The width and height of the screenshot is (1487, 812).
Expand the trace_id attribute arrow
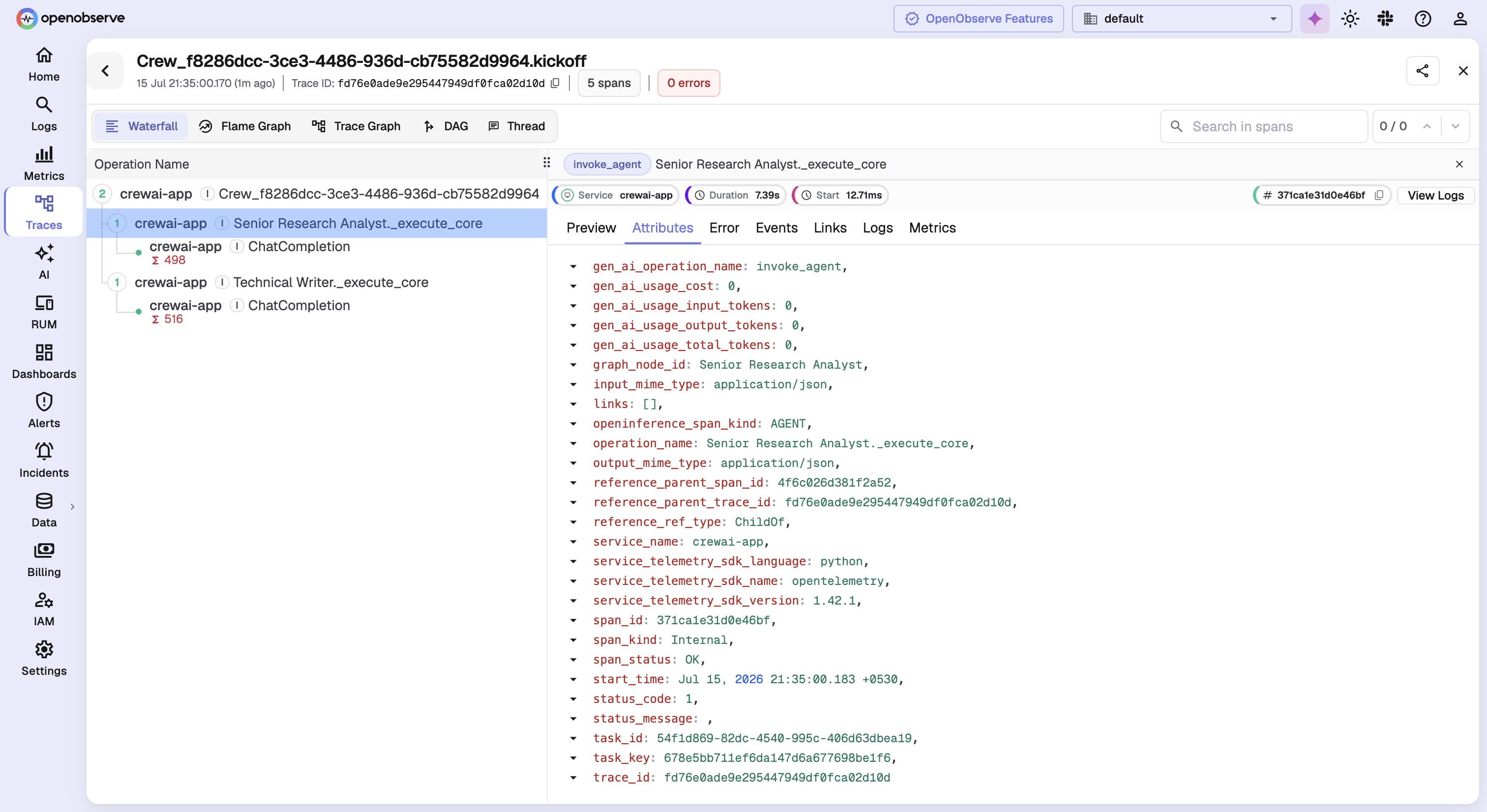(x=573, y=778)
